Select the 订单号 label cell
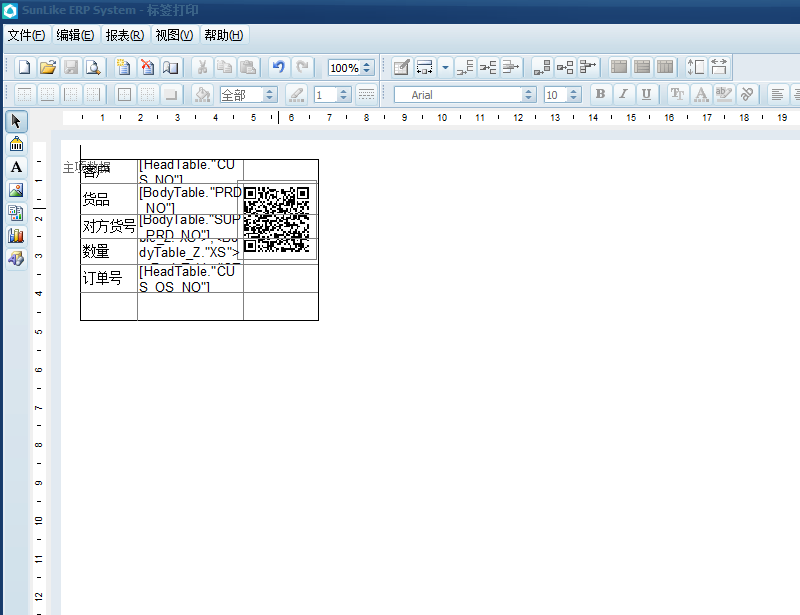800x615 pixels. [109, 278]
